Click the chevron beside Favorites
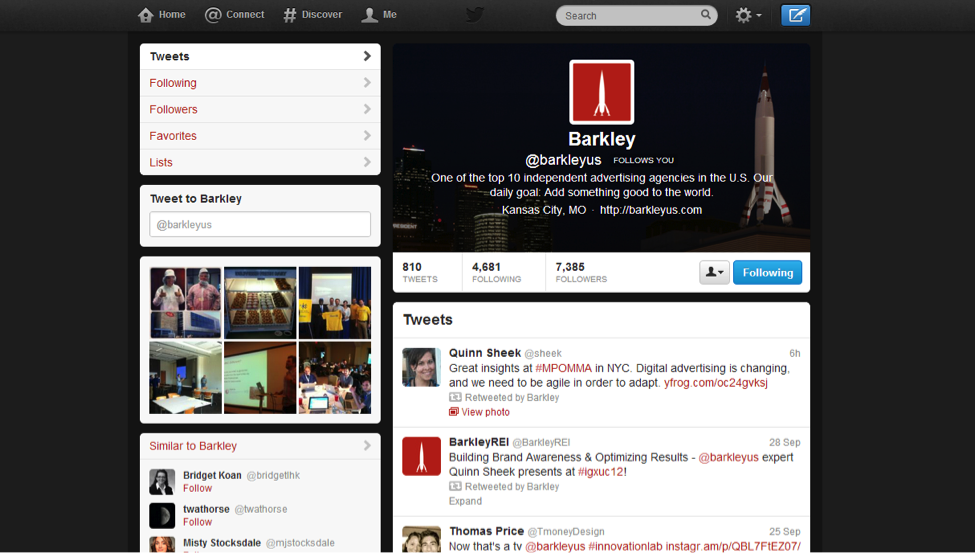The image size is (975, 553). click(367, 136)
